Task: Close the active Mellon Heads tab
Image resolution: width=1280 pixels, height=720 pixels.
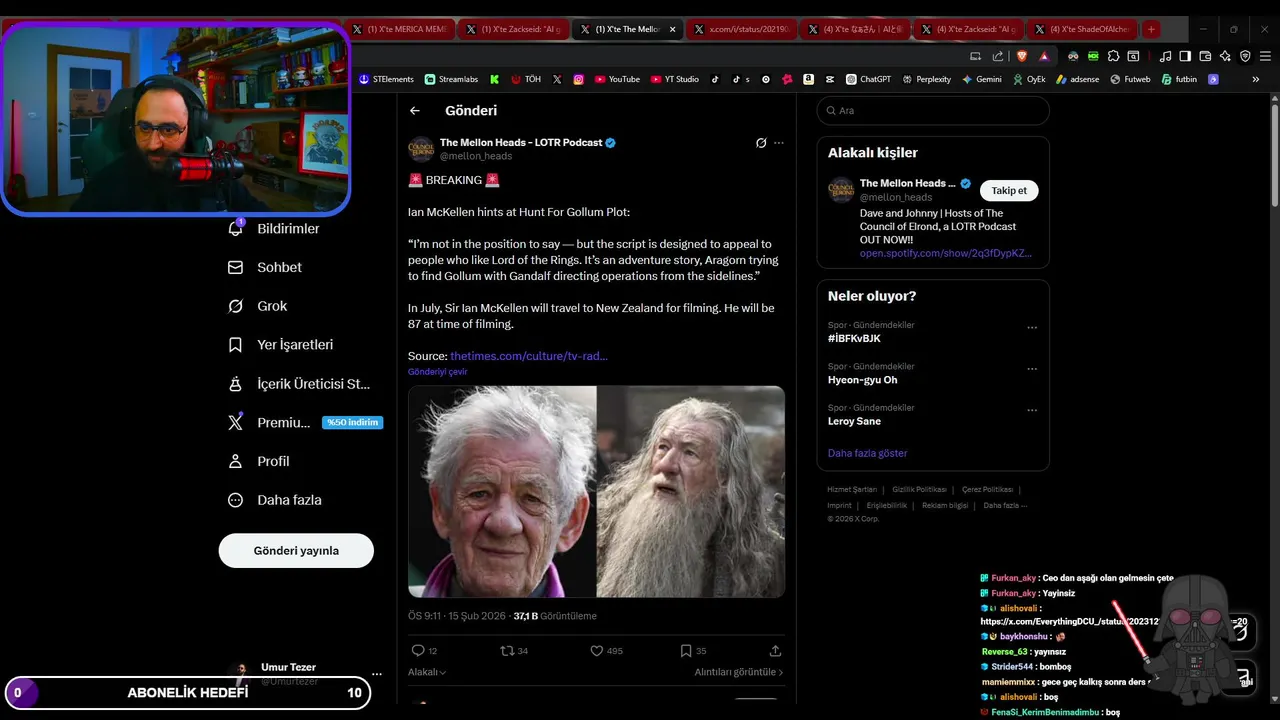Action: pyautogui.click(x=672, y=29)
